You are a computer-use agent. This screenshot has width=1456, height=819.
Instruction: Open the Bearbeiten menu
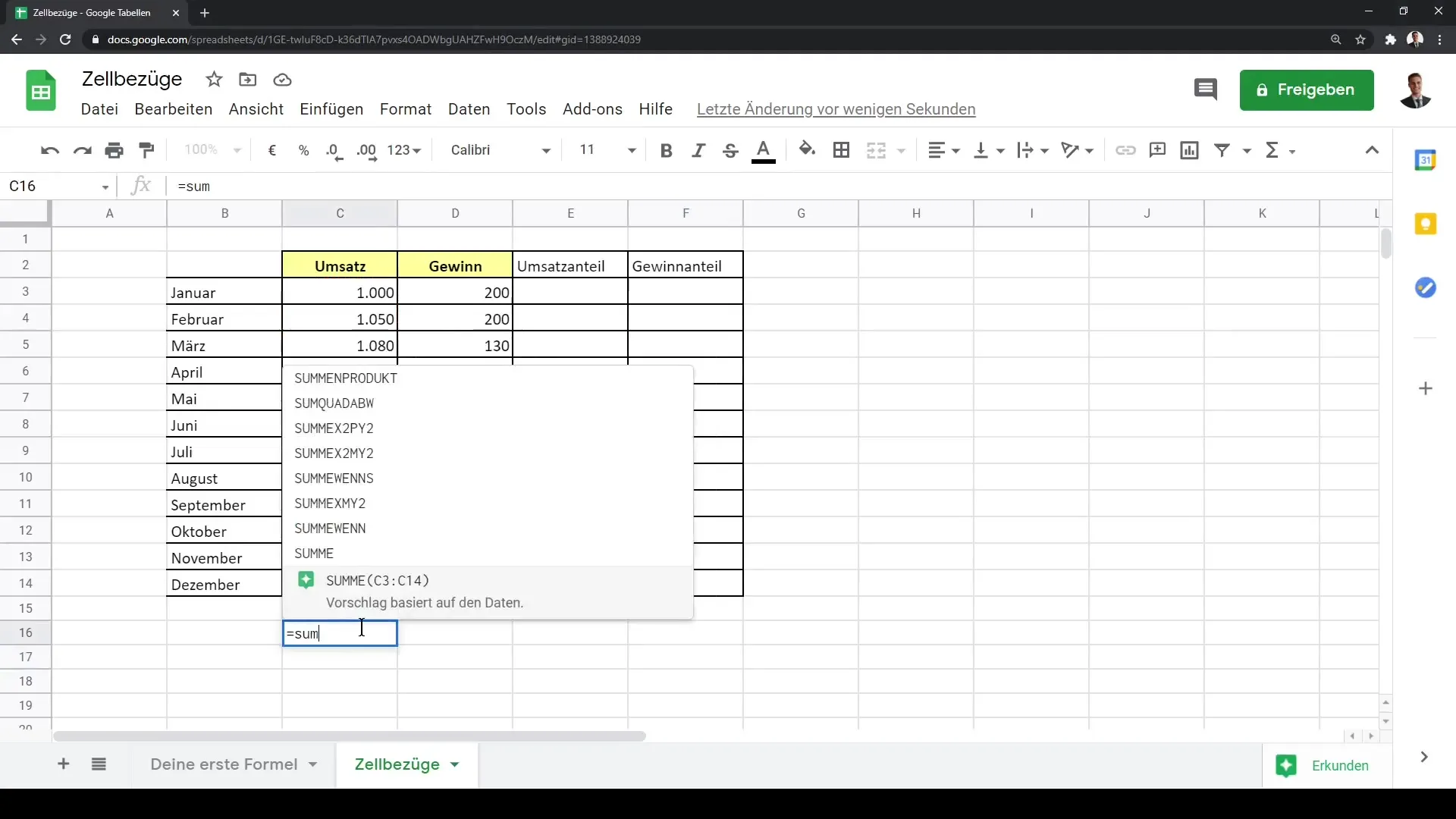173,109
